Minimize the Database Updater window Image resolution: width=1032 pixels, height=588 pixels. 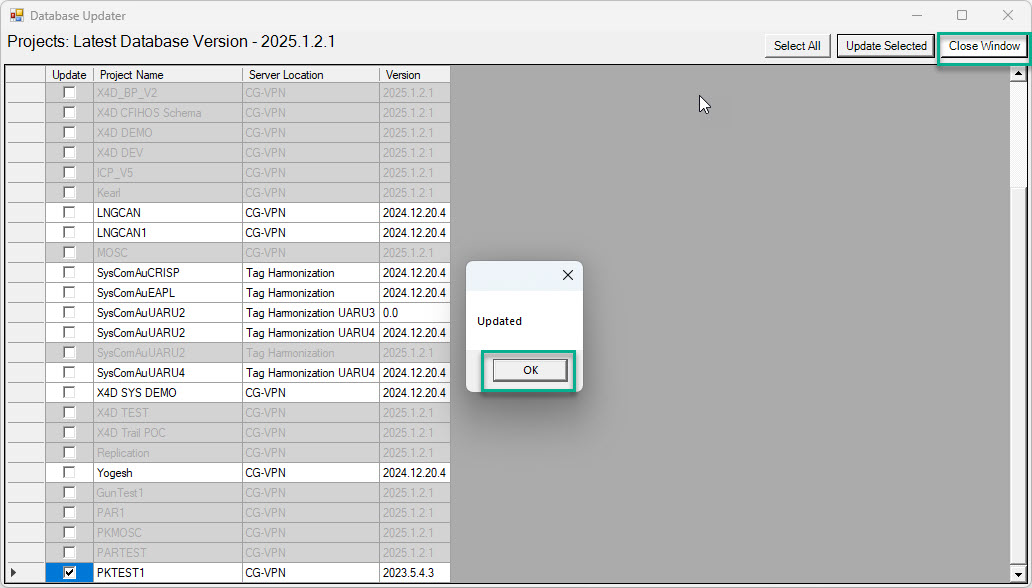pos(916,16)
